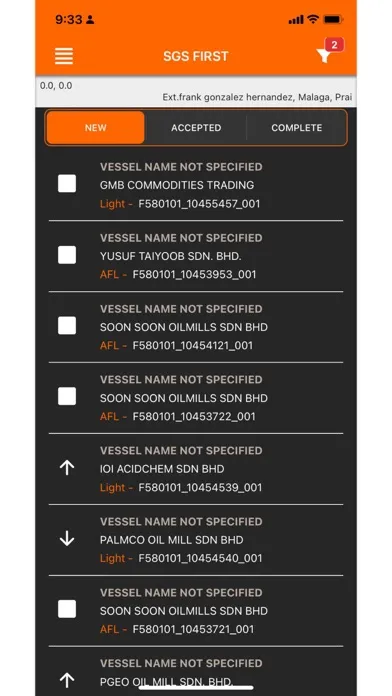This screenshot has height=696, width=392.
Task: Open order F580101_10455457_001
Action: pyautogui.click(x=196, y=185)
